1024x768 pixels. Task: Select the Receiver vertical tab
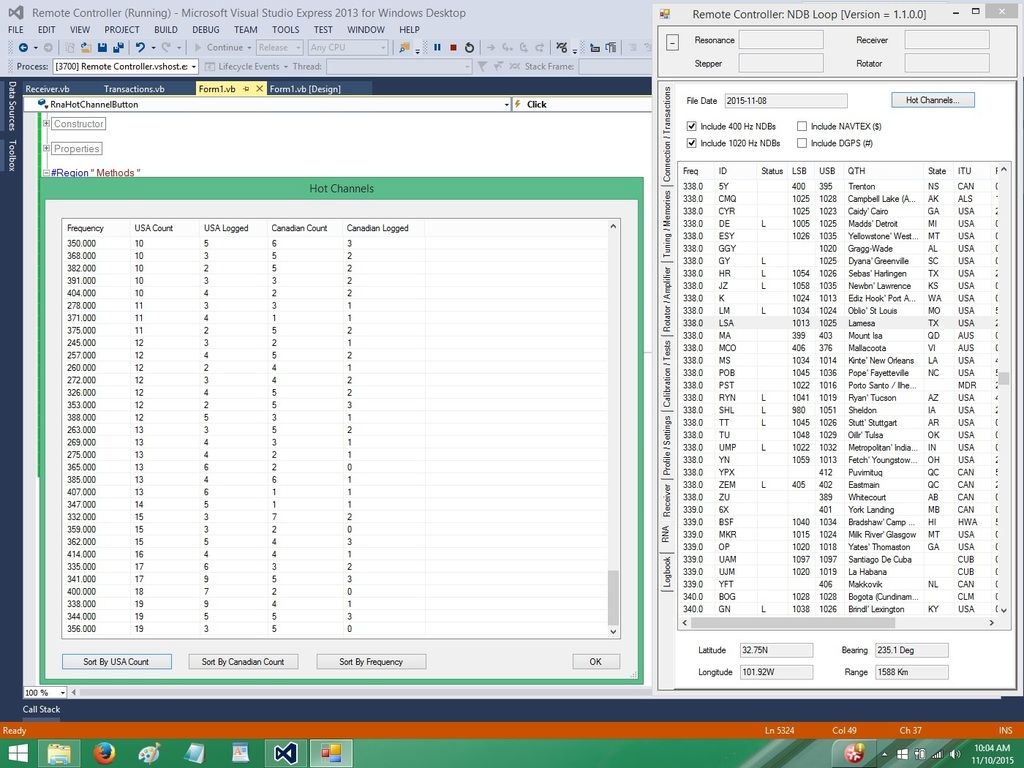[667, 500]
